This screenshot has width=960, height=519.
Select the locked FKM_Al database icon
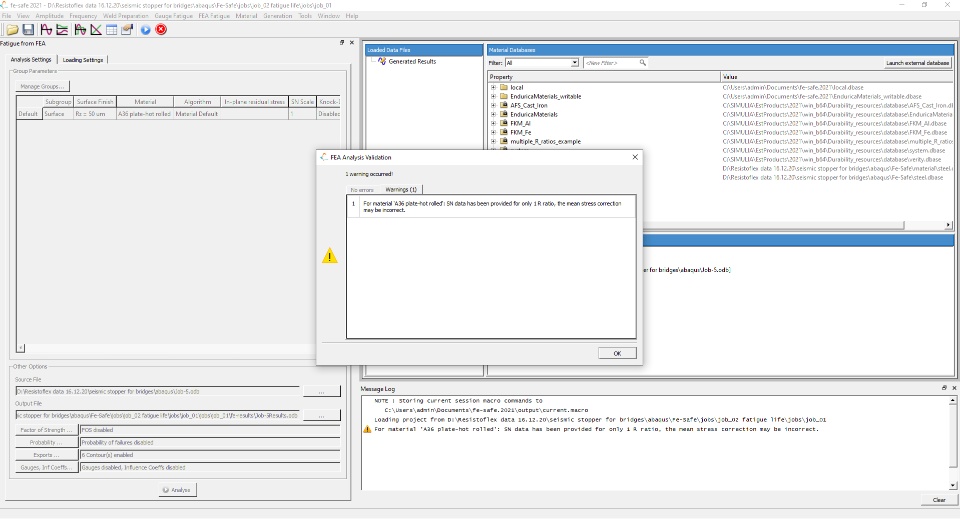click(504, 123)
